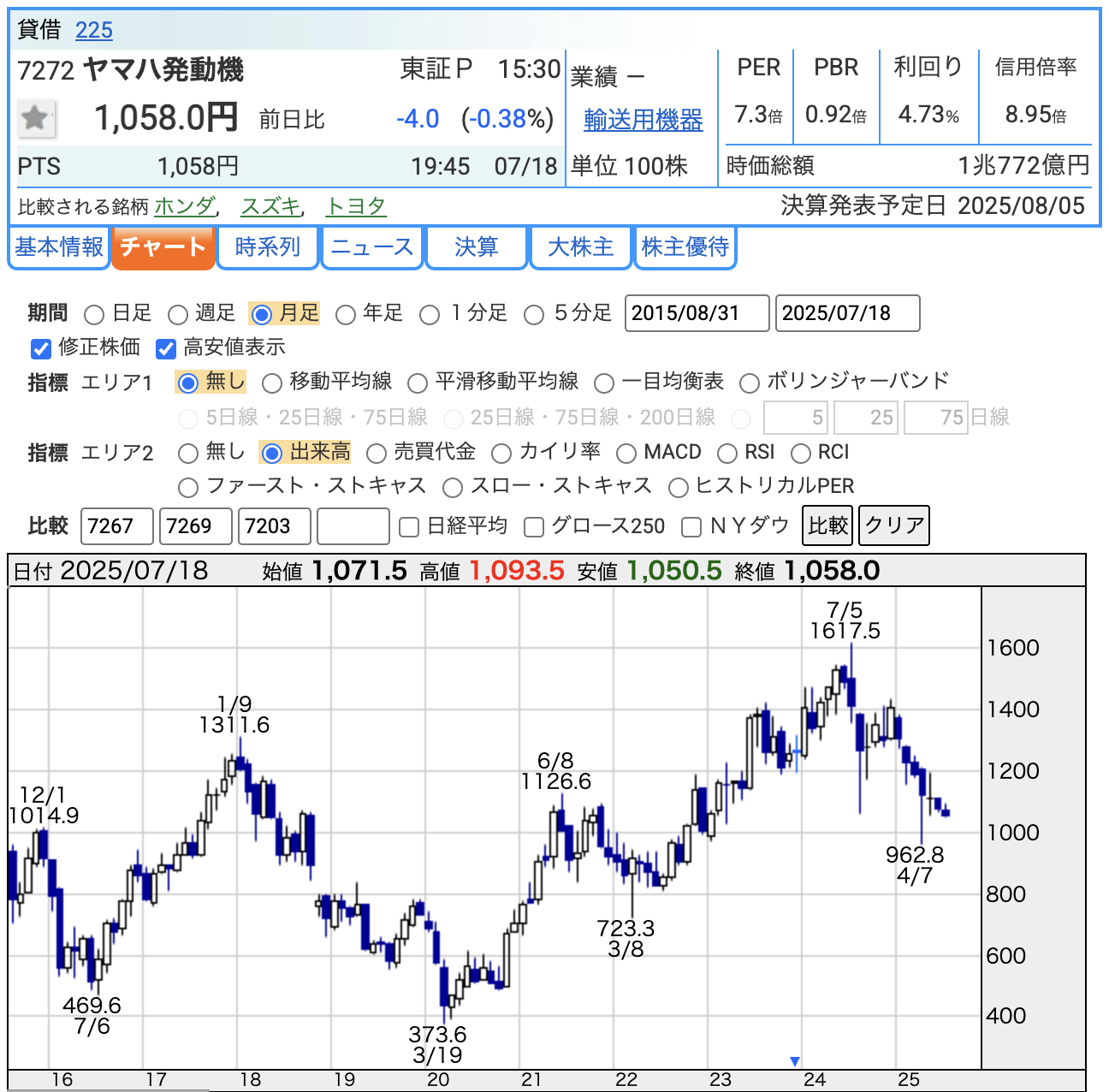
Task: Select 週足 weekly period radio
Action: click(177, 315)
